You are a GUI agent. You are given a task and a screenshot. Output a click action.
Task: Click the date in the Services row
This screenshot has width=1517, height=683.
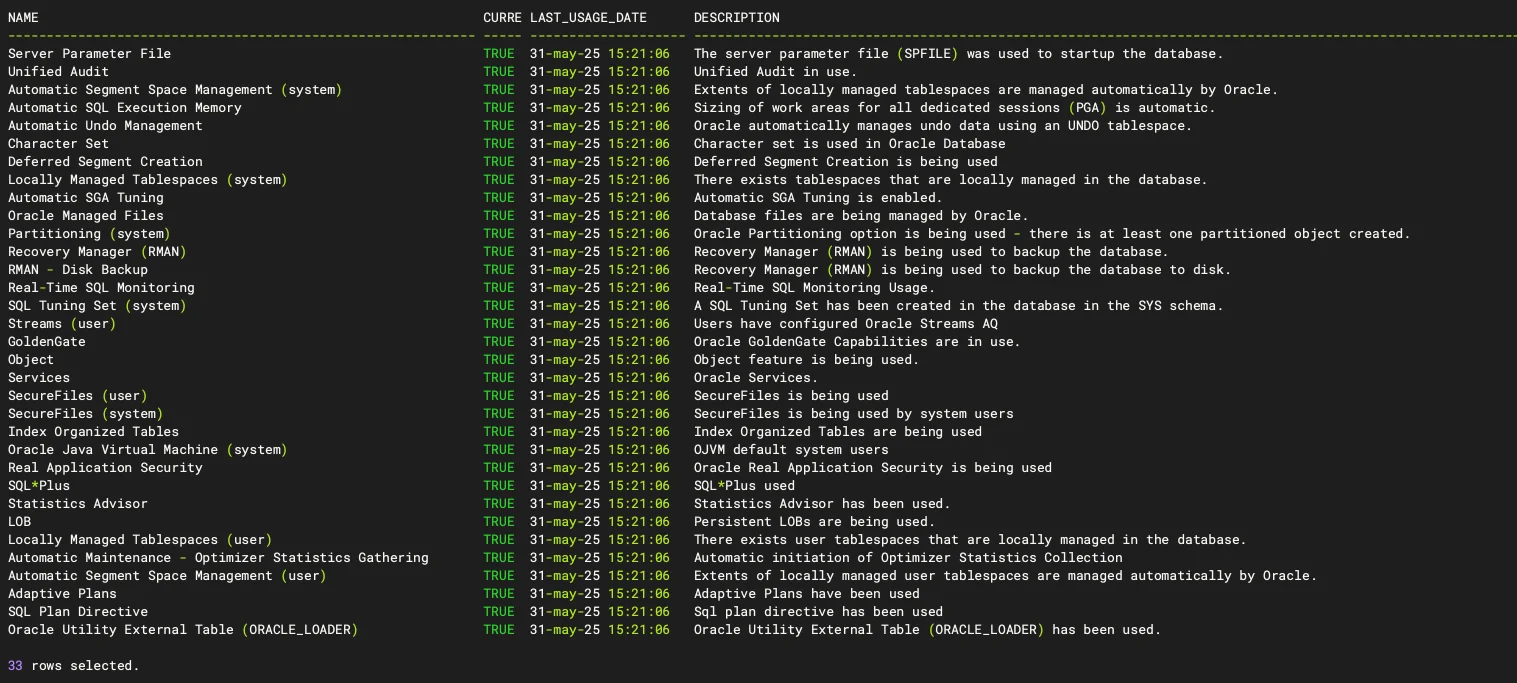599,378
